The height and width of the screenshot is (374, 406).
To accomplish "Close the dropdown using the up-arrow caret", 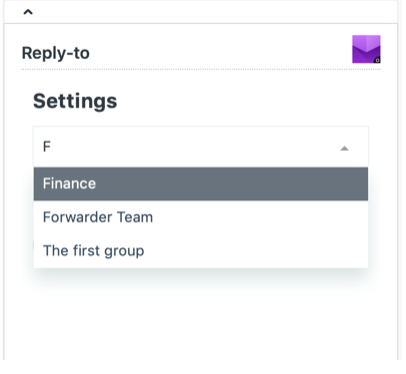I will [x=344, y=149].
